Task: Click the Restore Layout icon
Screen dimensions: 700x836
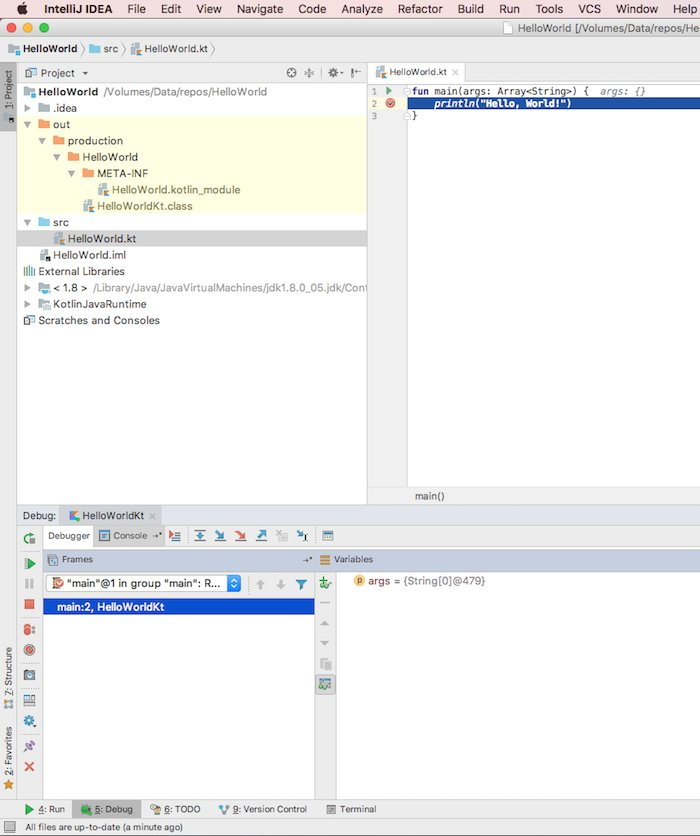Action: [29, 700]
